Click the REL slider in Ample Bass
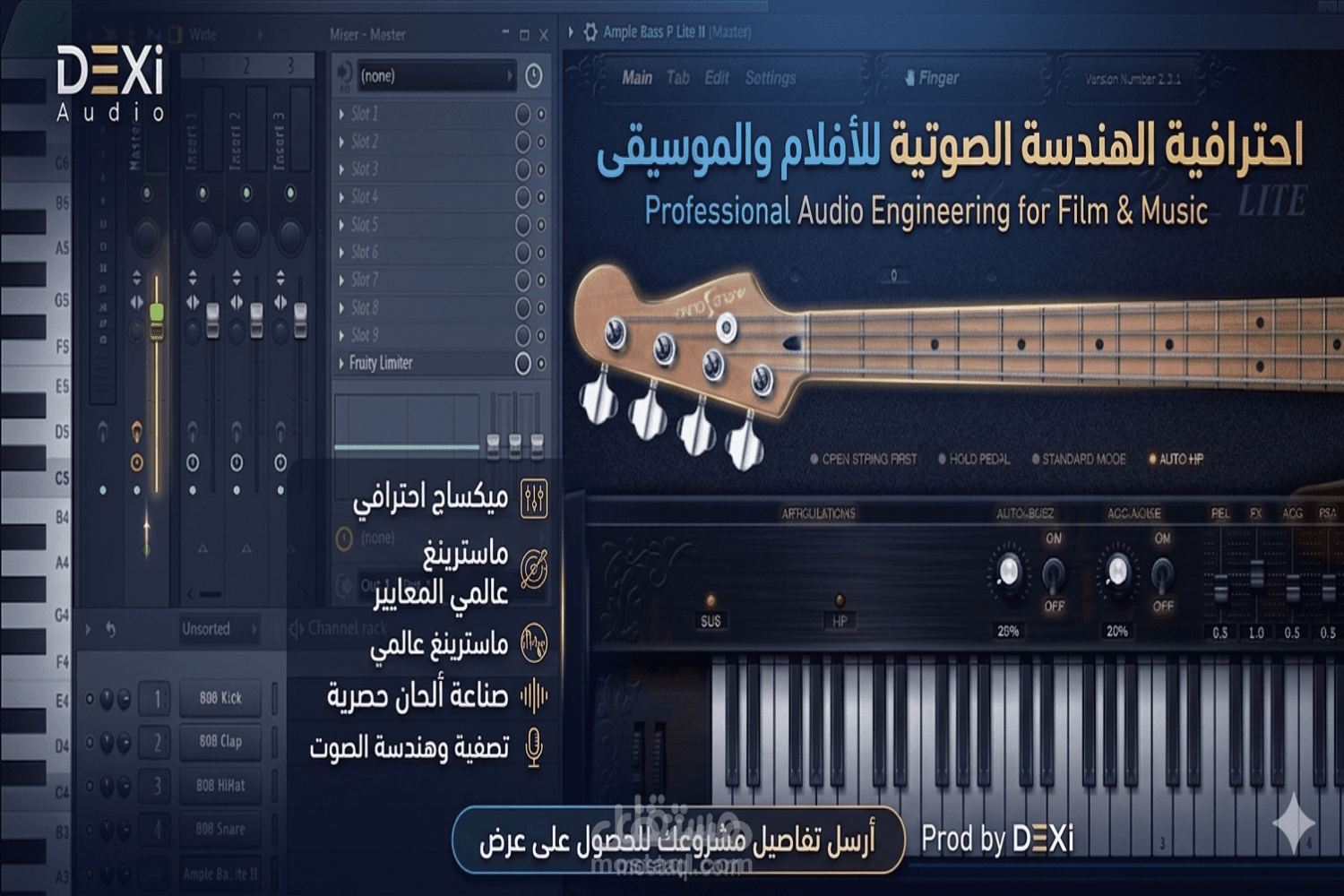The image size is (1344, 896). coord(1220,590)
